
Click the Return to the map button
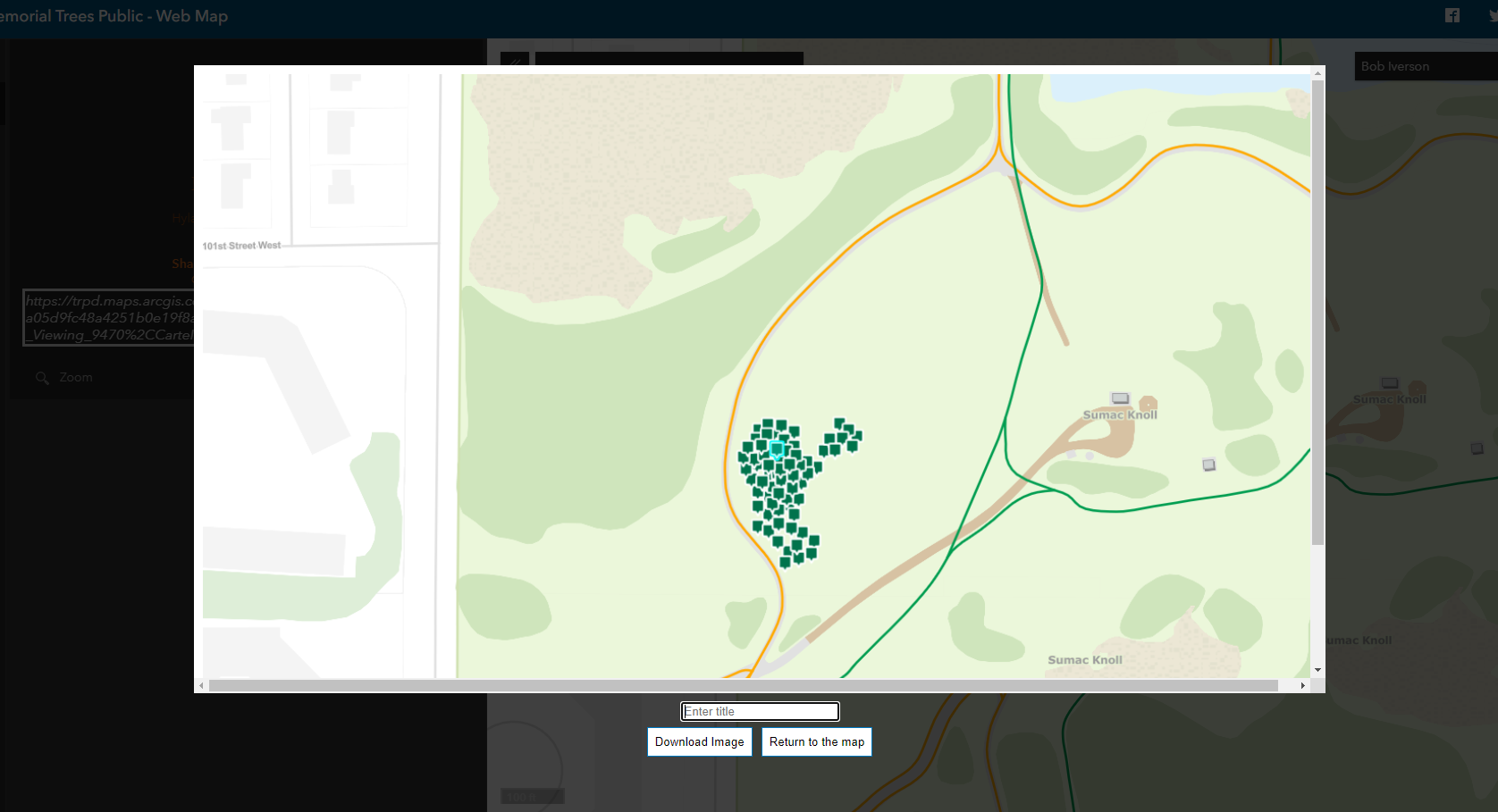pyautogui.click(x=817, y=741)
